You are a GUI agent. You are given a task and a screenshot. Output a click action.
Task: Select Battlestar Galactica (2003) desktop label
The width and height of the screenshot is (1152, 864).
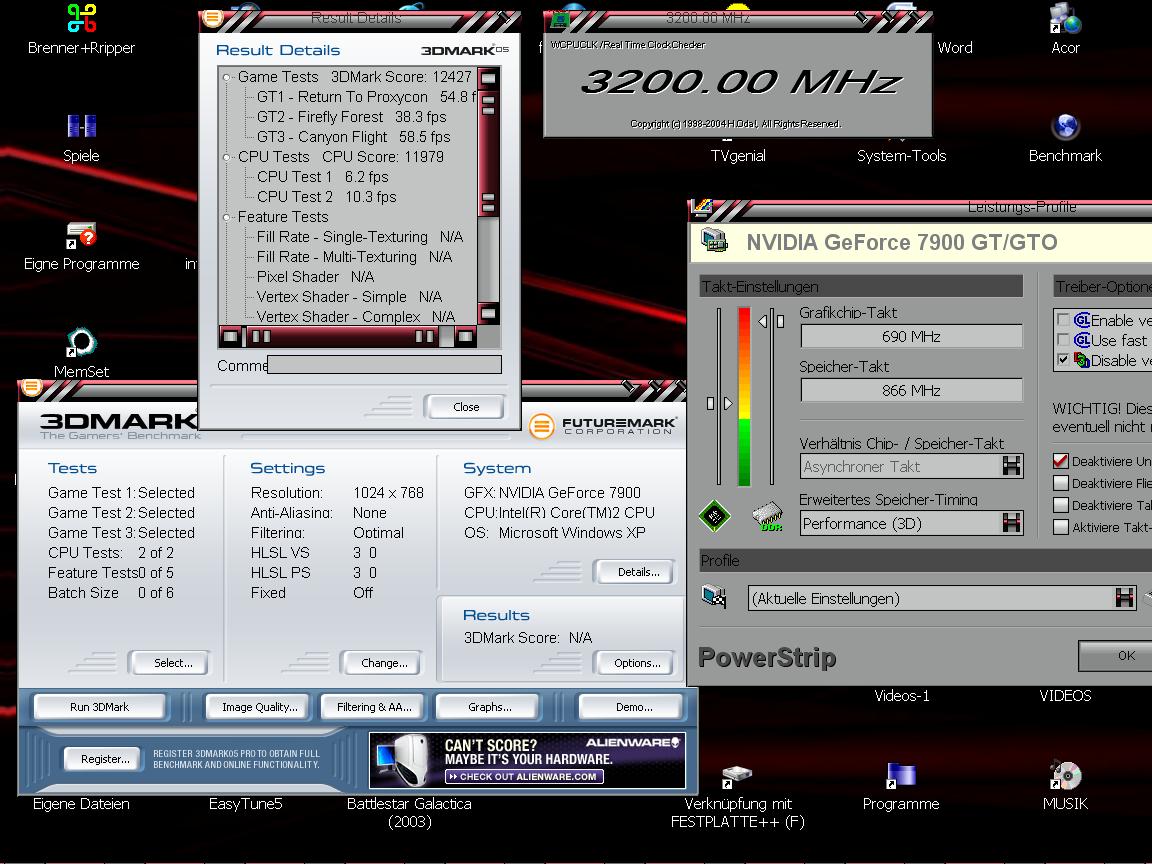click(x=409, y=813)
